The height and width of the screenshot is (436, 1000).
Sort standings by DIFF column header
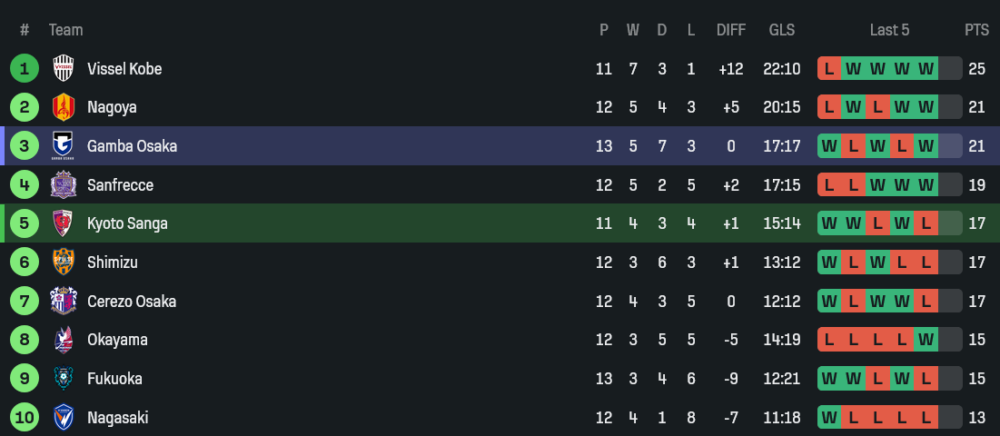tap(731, 30)
